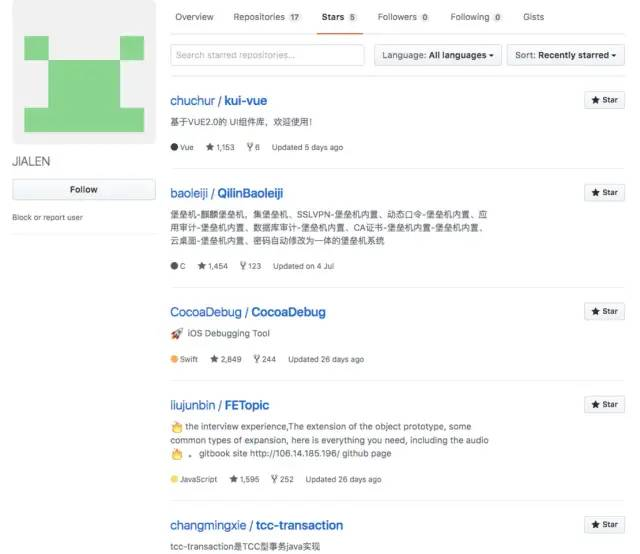Click fork count 252 on FETopic
This screenshot has height=554, width=640.
pos(280,479)
